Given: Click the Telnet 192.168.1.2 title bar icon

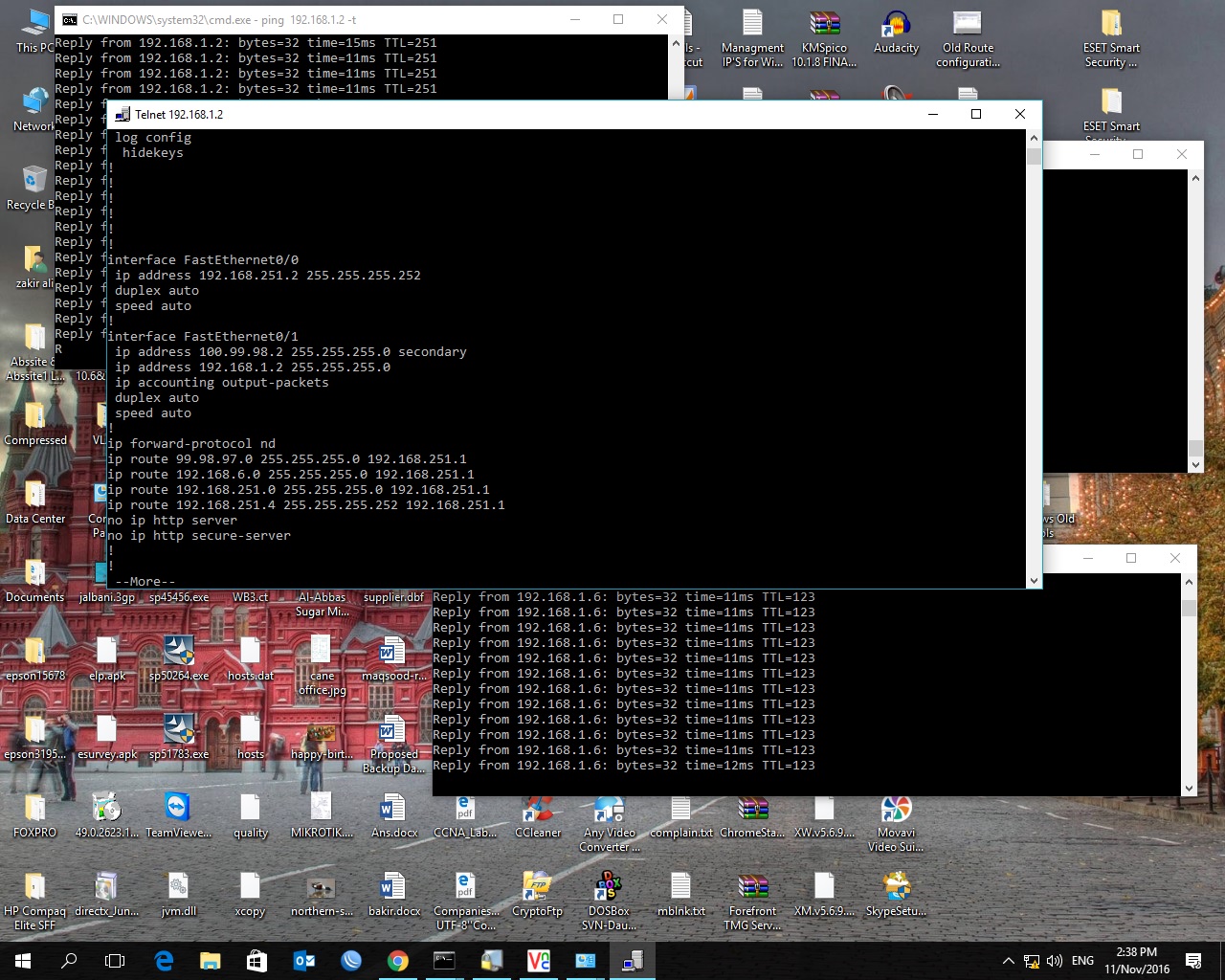Looking at the screenshot, I should click(x=122, y=114).
